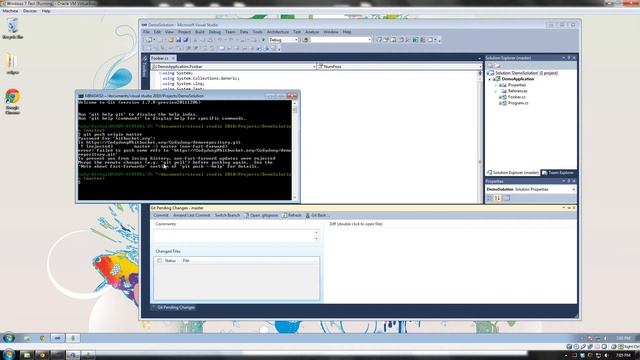This screenshot has height=360, width=640.
Task: Click the Windows Start orb in the VM
Action: coord(9,338)
